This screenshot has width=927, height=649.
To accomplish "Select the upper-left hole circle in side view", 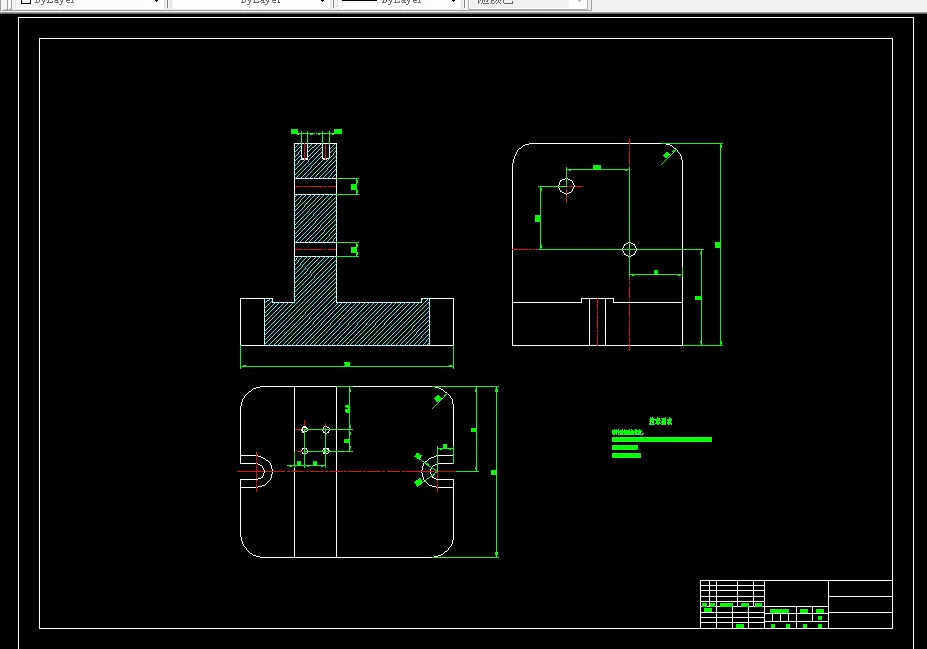I will tap(566, 186).
